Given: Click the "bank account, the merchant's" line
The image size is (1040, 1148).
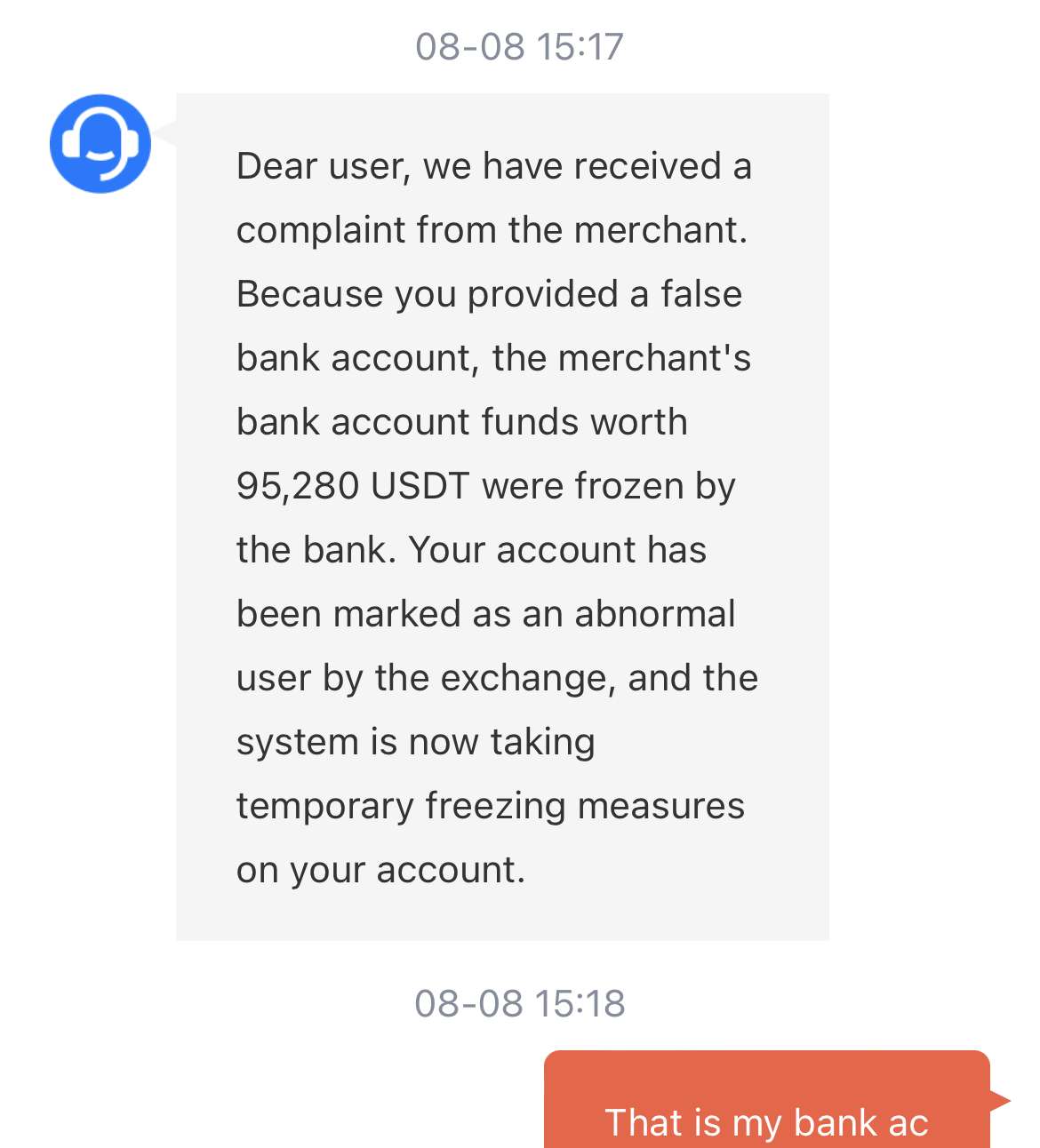Looking at the screenshot, I should 493,358.
